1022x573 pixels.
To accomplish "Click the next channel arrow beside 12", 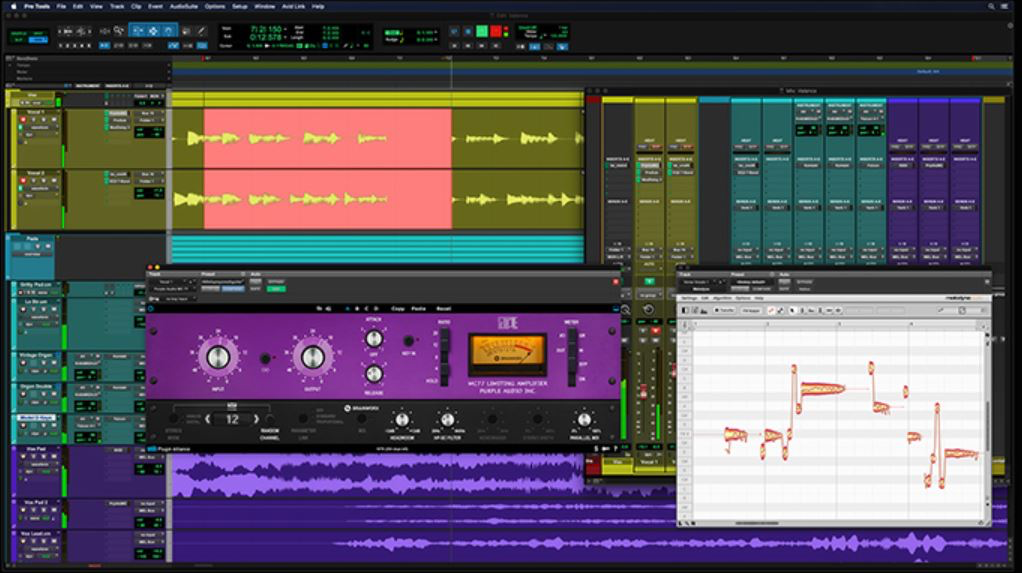I will 256,419.
